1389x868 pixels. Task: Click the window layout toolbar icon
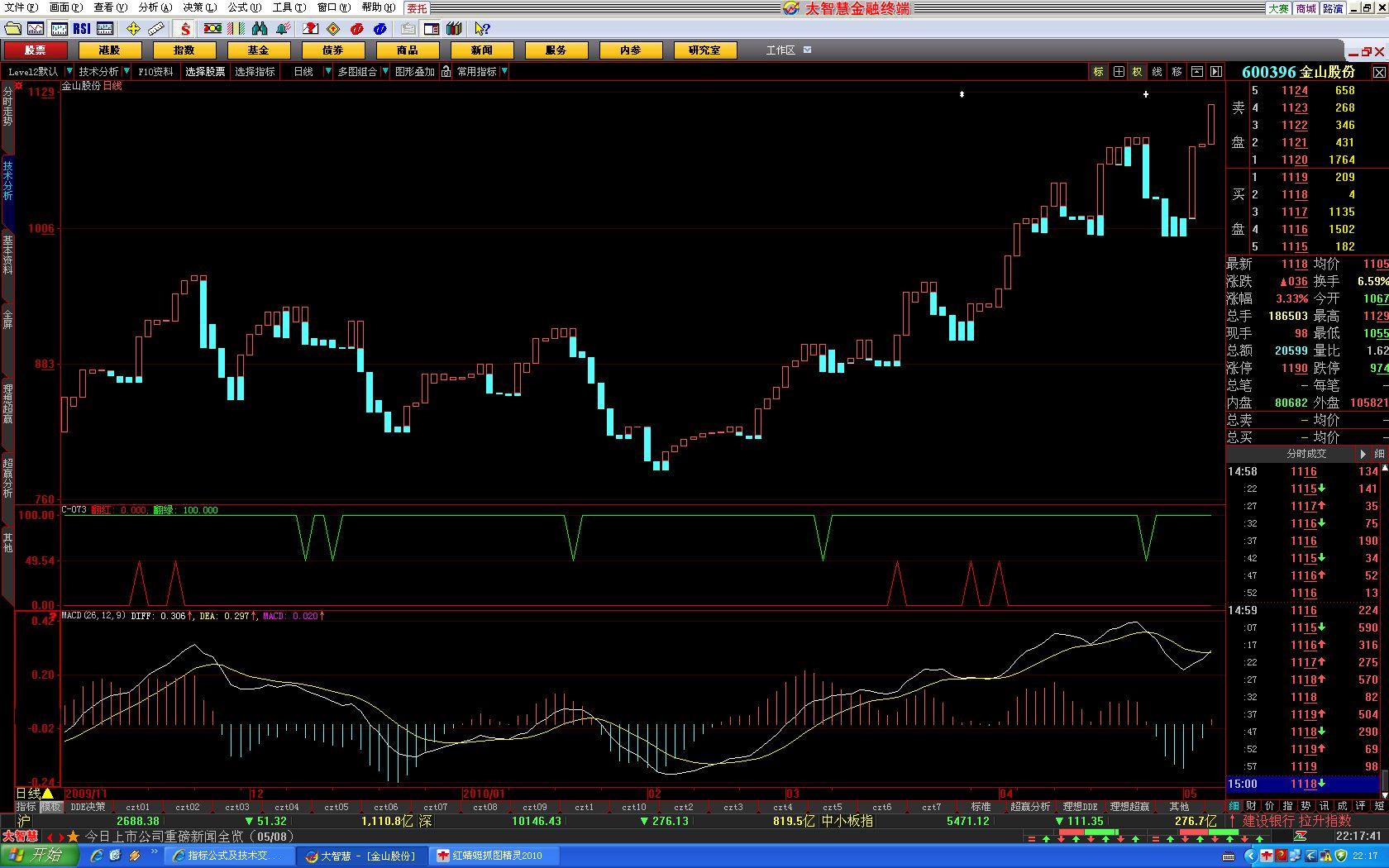coord(432,29)
